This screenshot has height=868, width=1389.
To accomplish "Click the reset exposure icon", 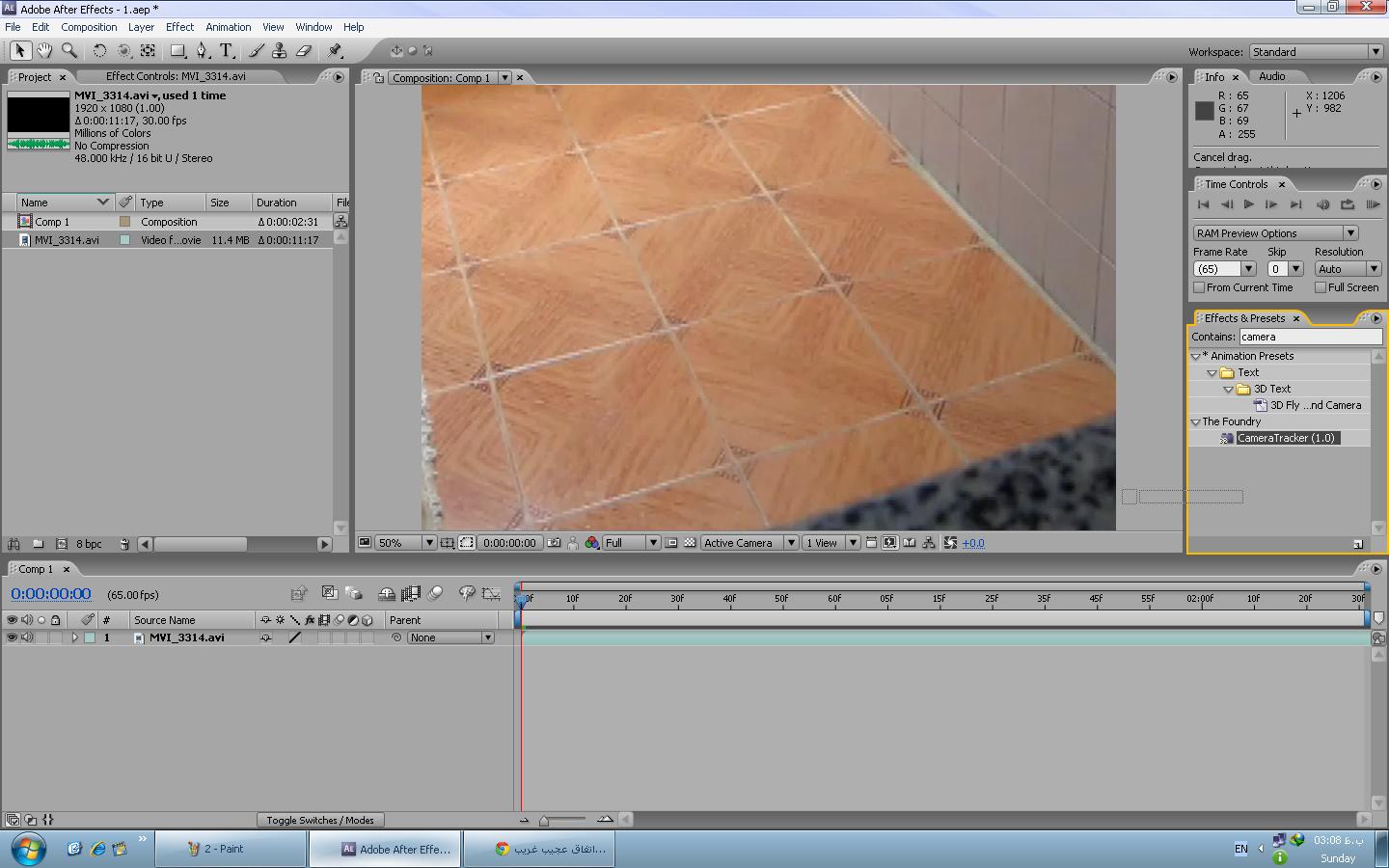I will coord(950,543).
